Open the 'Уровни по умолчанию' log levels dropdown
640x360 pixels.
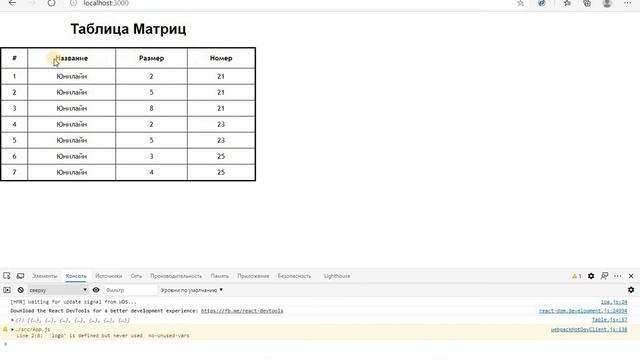(191, 290)
